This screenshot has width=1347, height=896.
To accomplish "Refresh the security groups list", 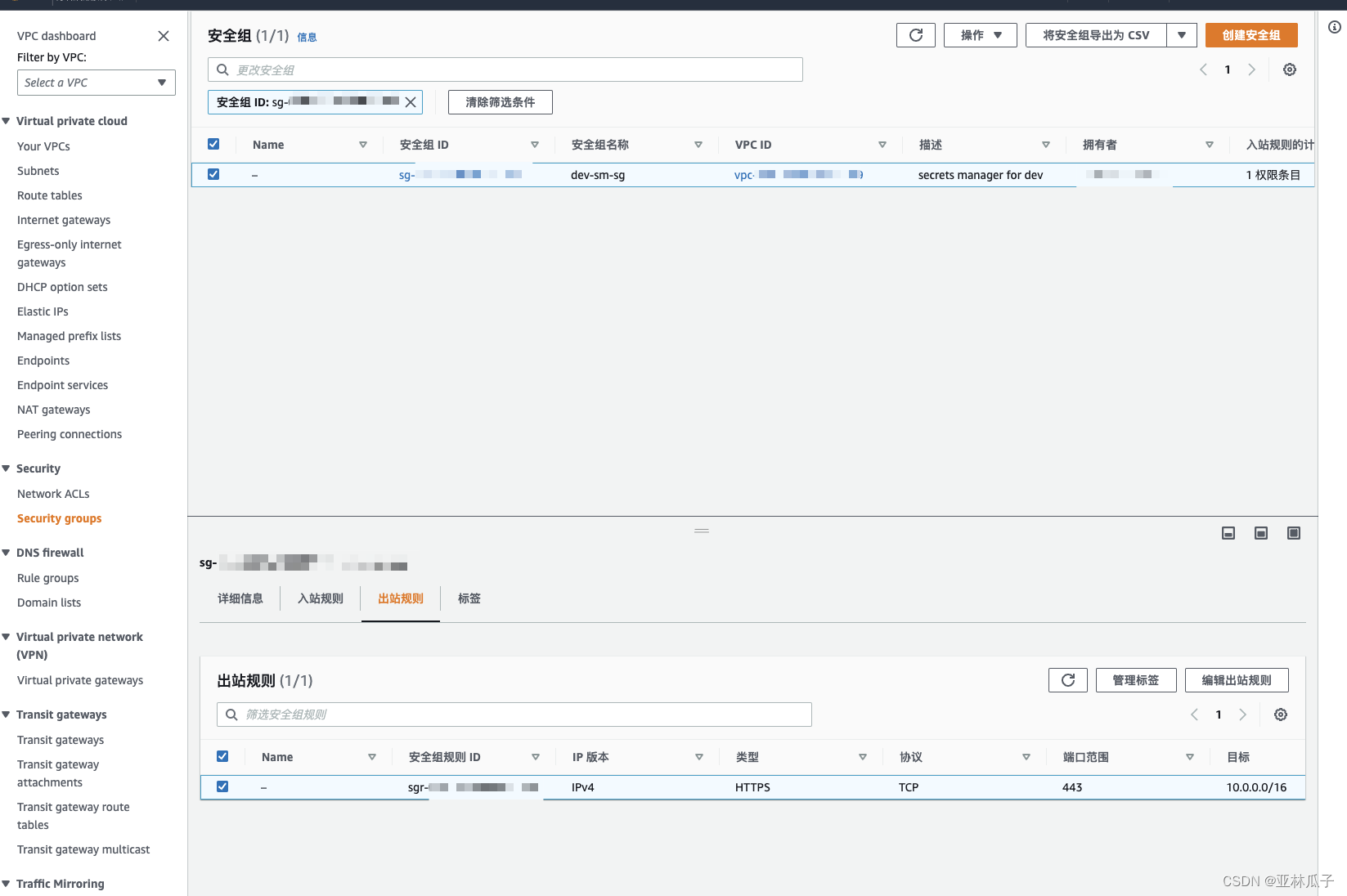I will [916, 35].
